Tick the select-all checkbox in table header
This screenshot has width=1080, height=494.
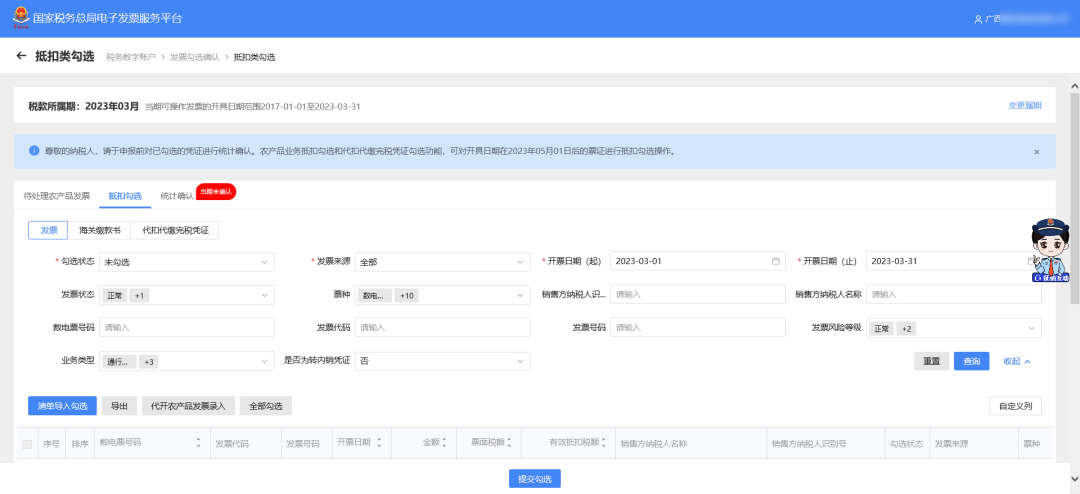point(27,443)
